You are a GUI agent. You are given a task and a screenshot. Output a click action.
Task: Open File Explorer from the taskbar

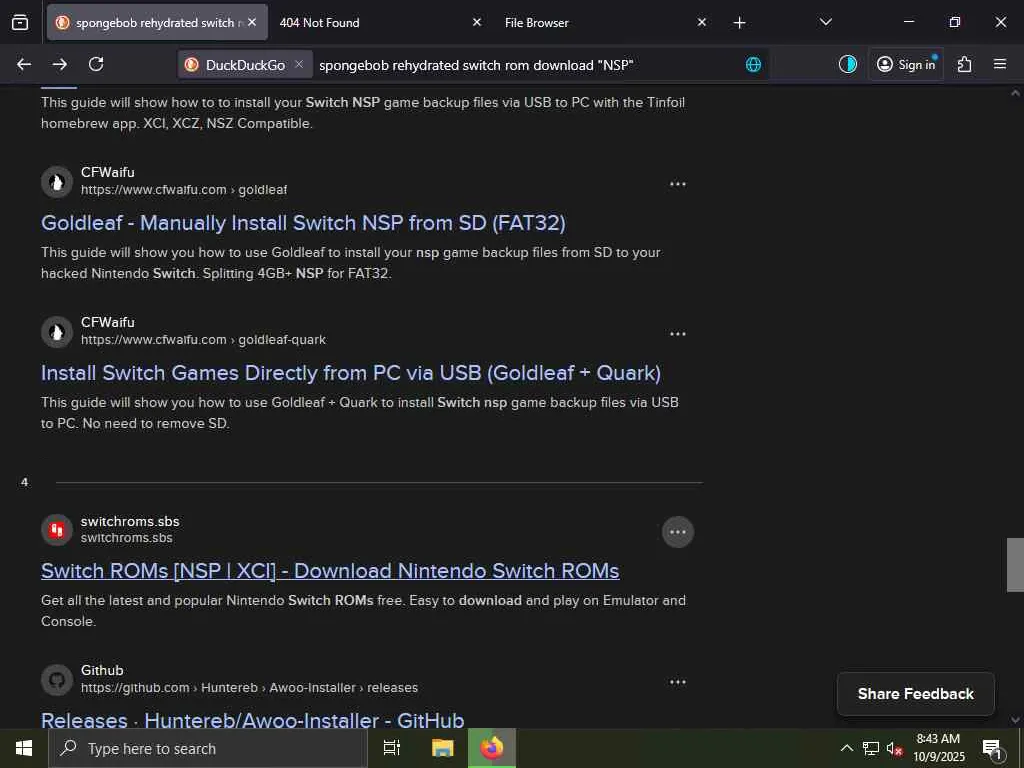point(443,748)
